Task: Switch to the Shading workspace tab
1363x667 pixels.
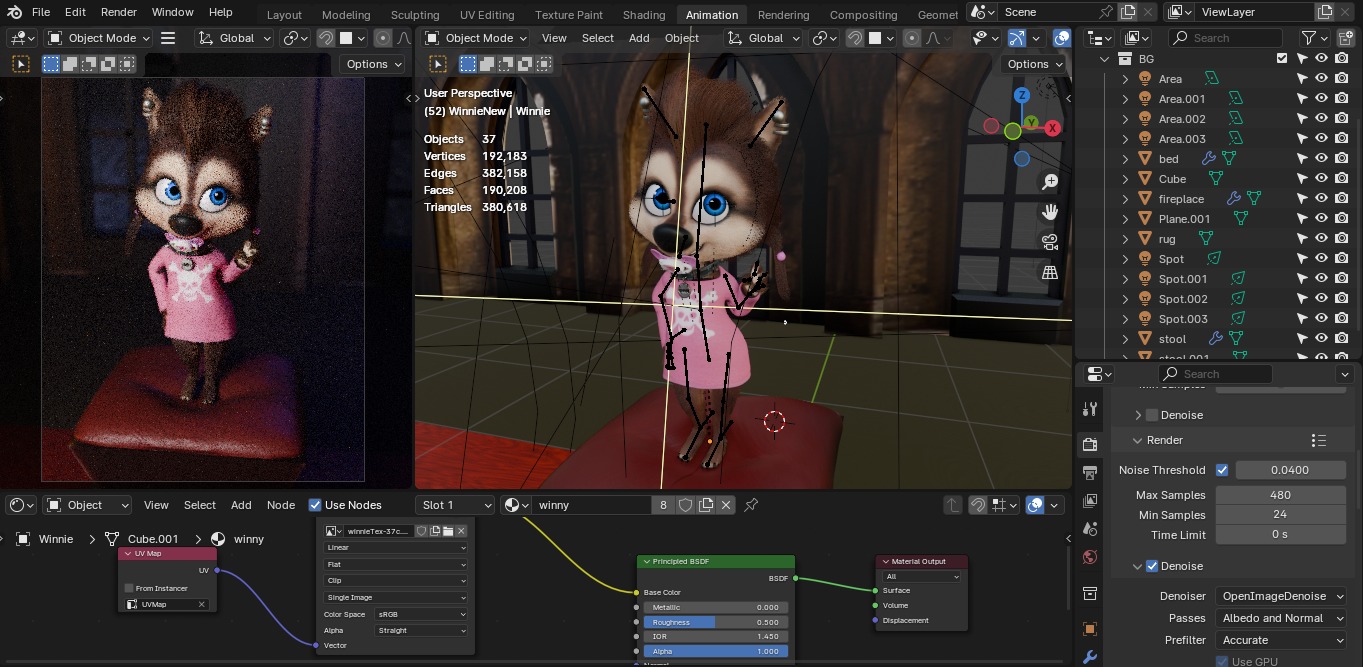Action: (643, 15)
